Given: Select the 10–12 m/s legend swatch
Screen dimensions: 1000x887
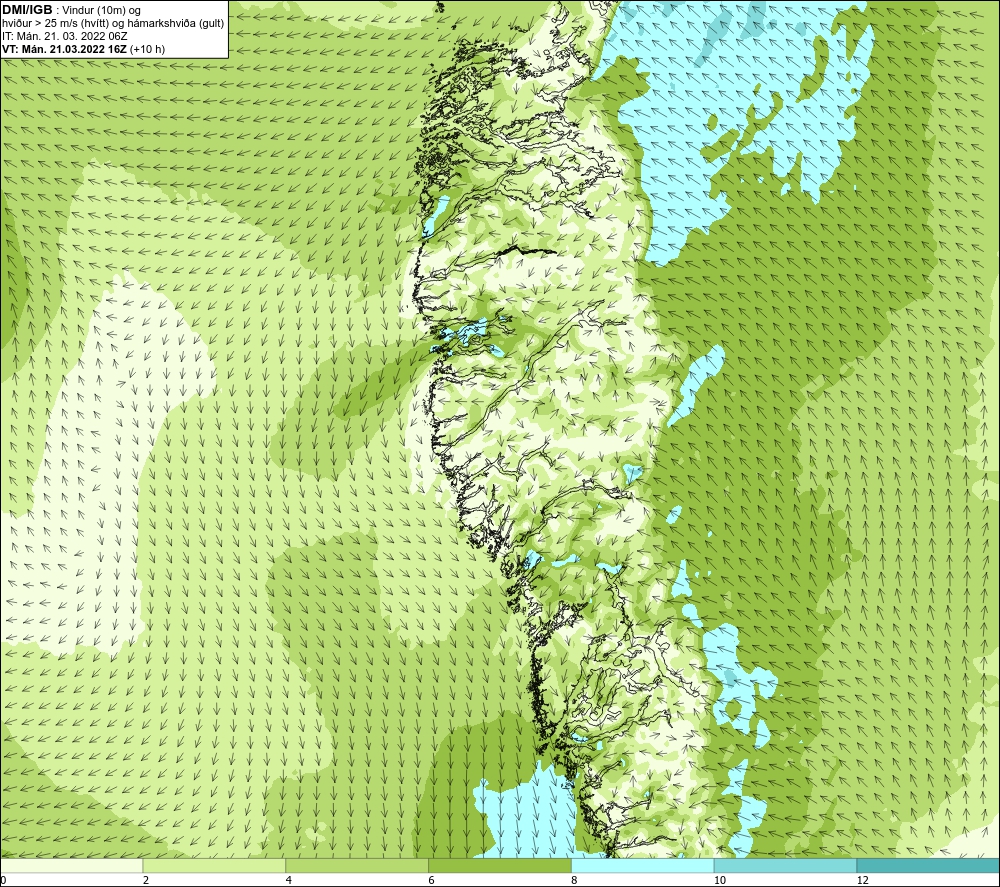Looking at the screenshot, I should pyautogui.click(x=786, y=865).
